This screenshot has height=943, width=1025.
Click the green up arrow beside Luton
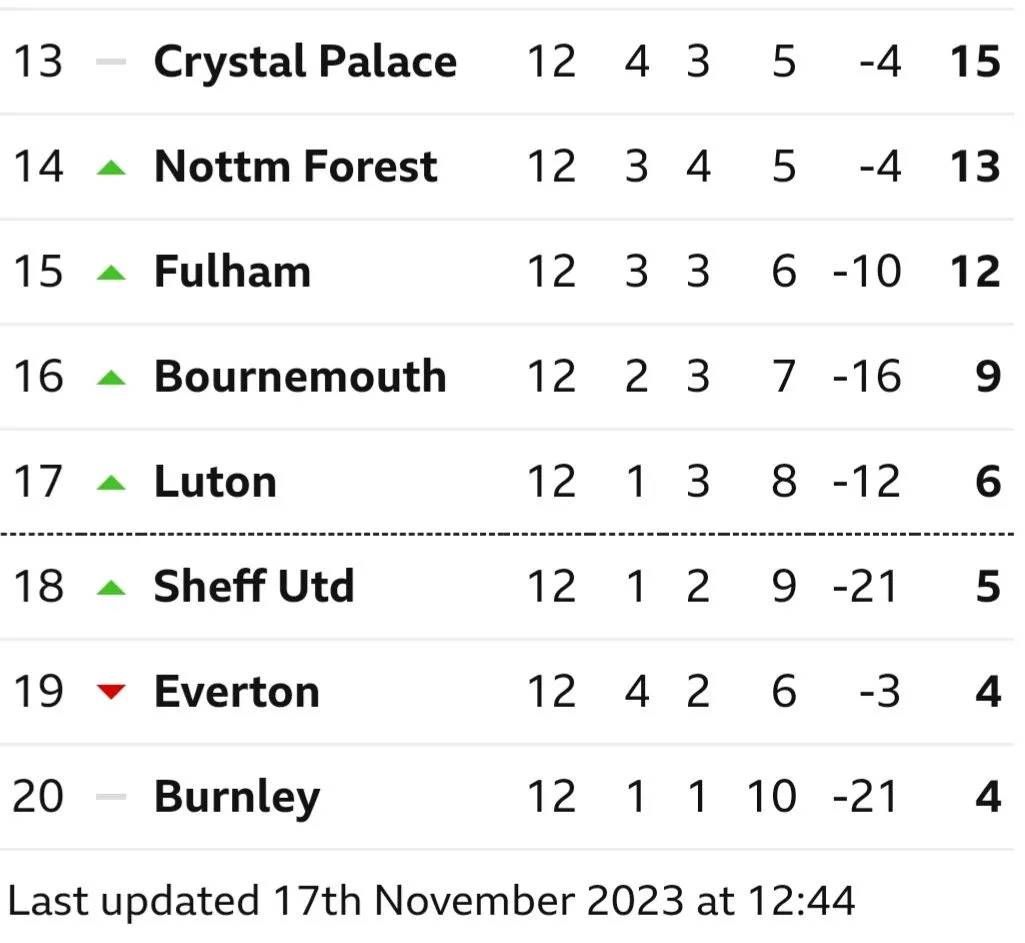[111, 483]
